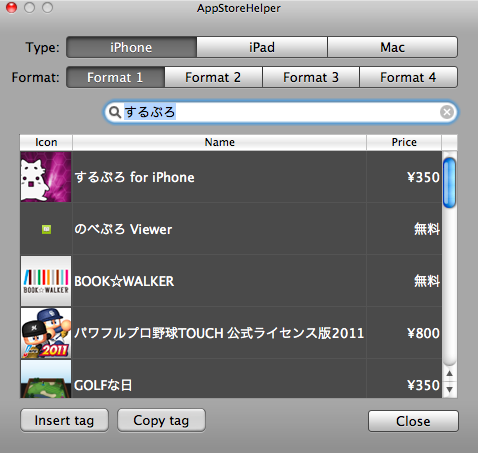
Task: Clear the search field with the X icon
Action: (447, 112)
